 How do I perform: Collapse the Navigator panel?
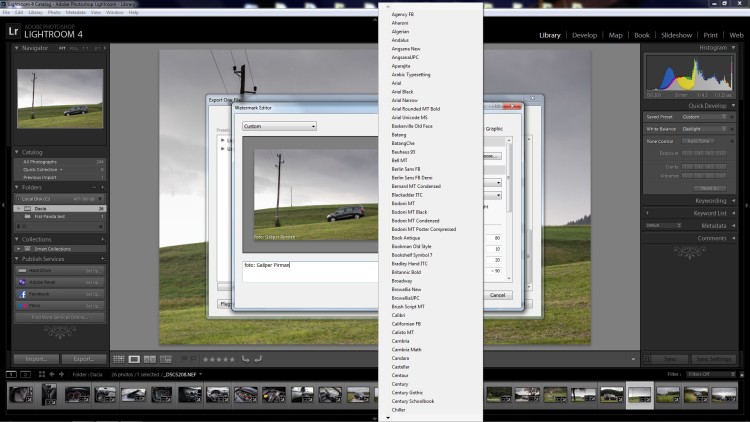16,48
